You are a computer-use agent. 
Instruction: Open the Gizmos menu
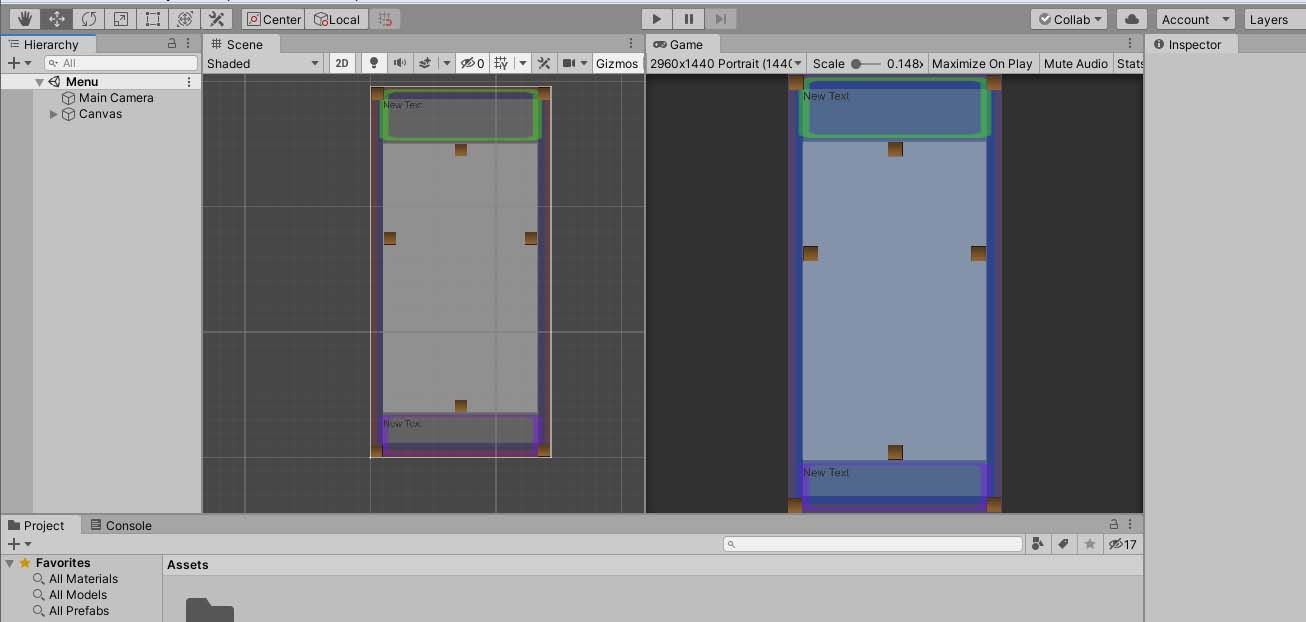click(x=617, y=63)
